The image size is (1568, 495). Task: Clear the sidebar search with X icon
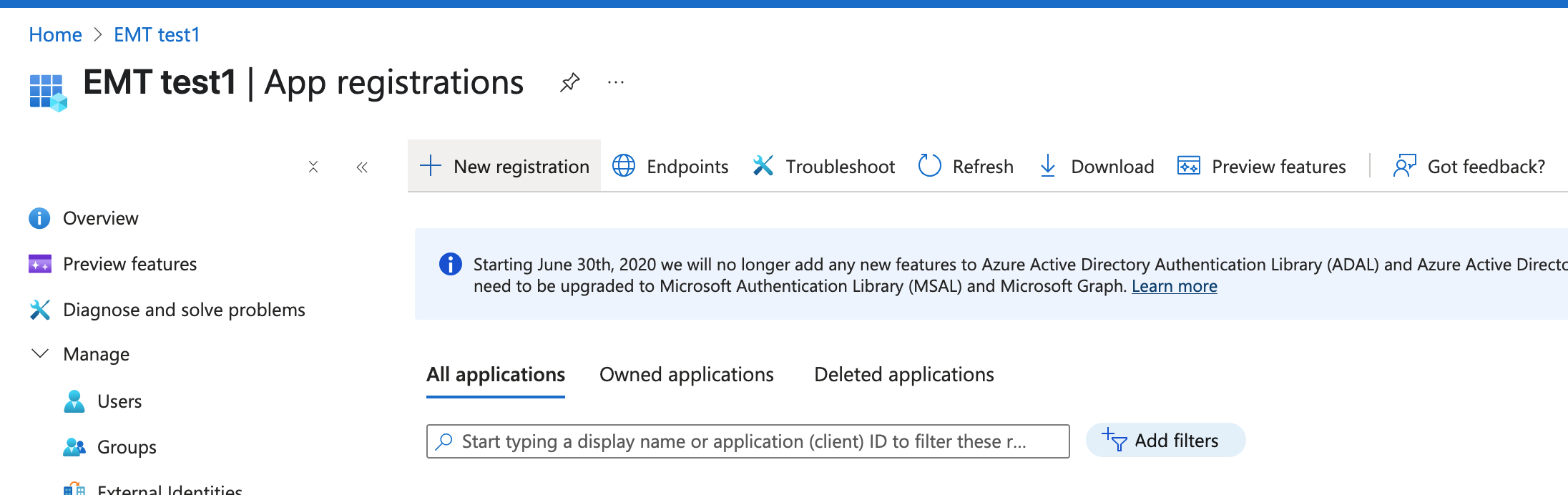313,167
